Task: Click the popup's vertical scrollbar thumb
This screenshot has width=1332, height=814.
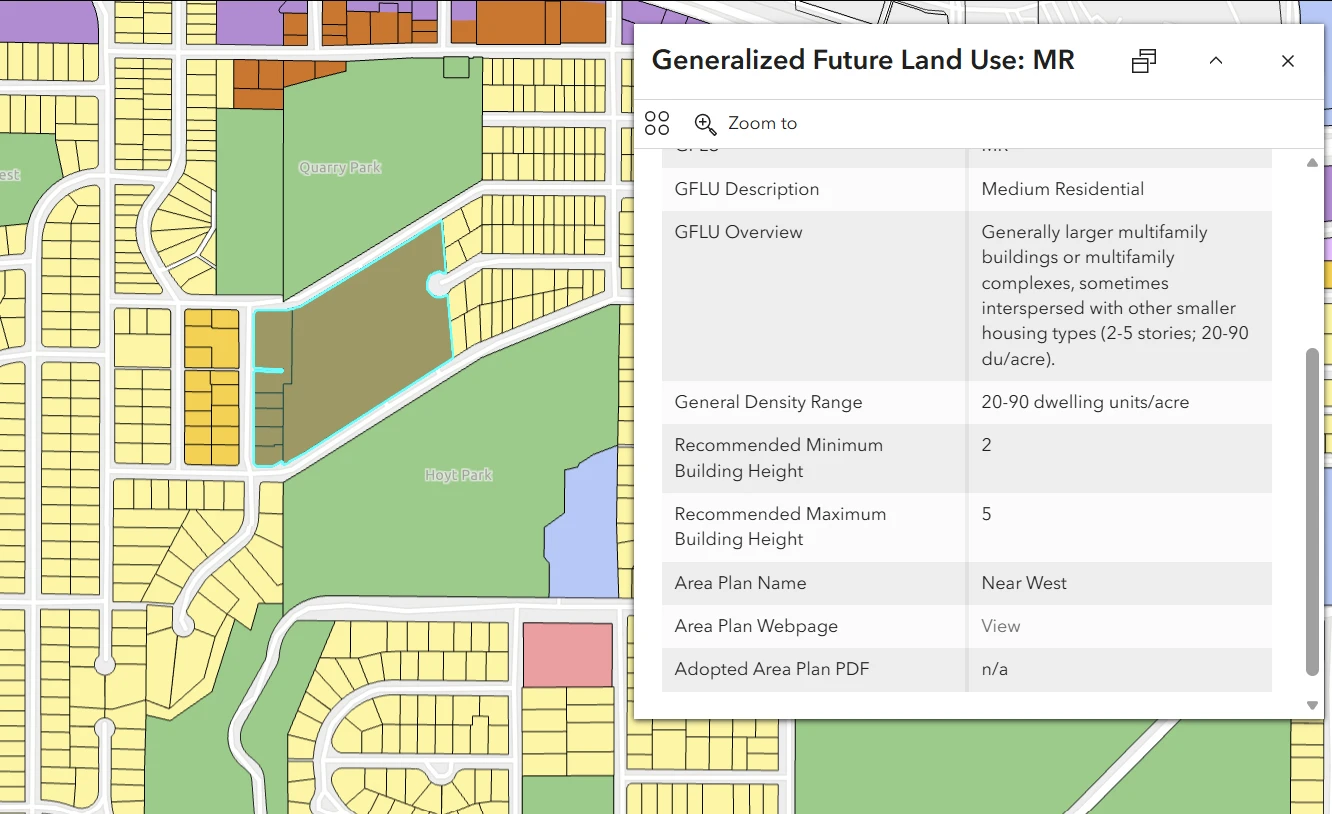Action: [x=1312, y=510]
